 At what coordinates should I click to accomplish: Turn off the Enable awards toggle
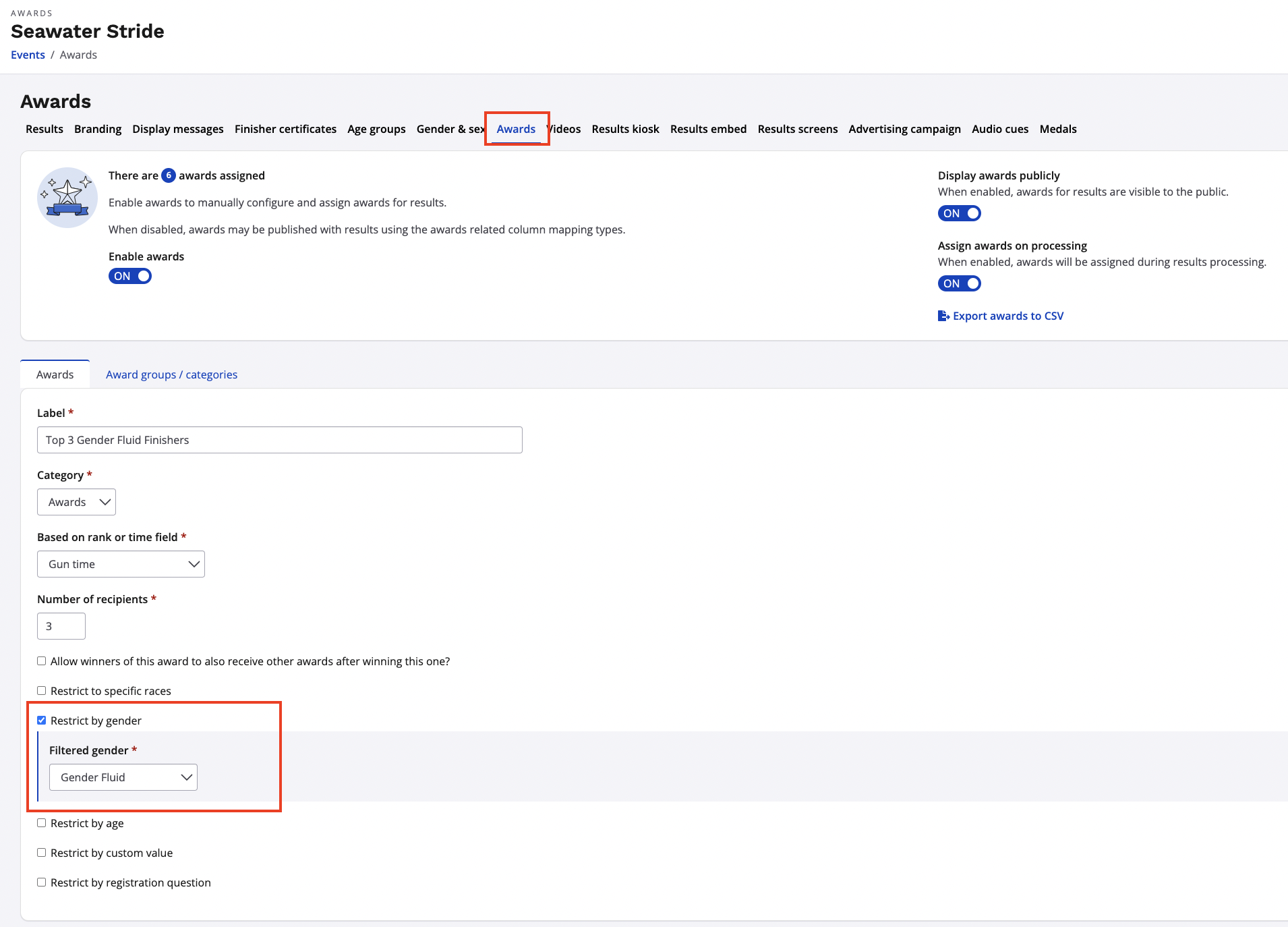click(130, 276)
